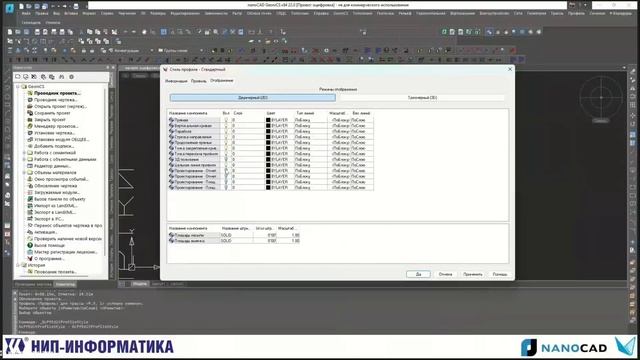Click the Да button
640x360 pixels.
tap(418, 274)
